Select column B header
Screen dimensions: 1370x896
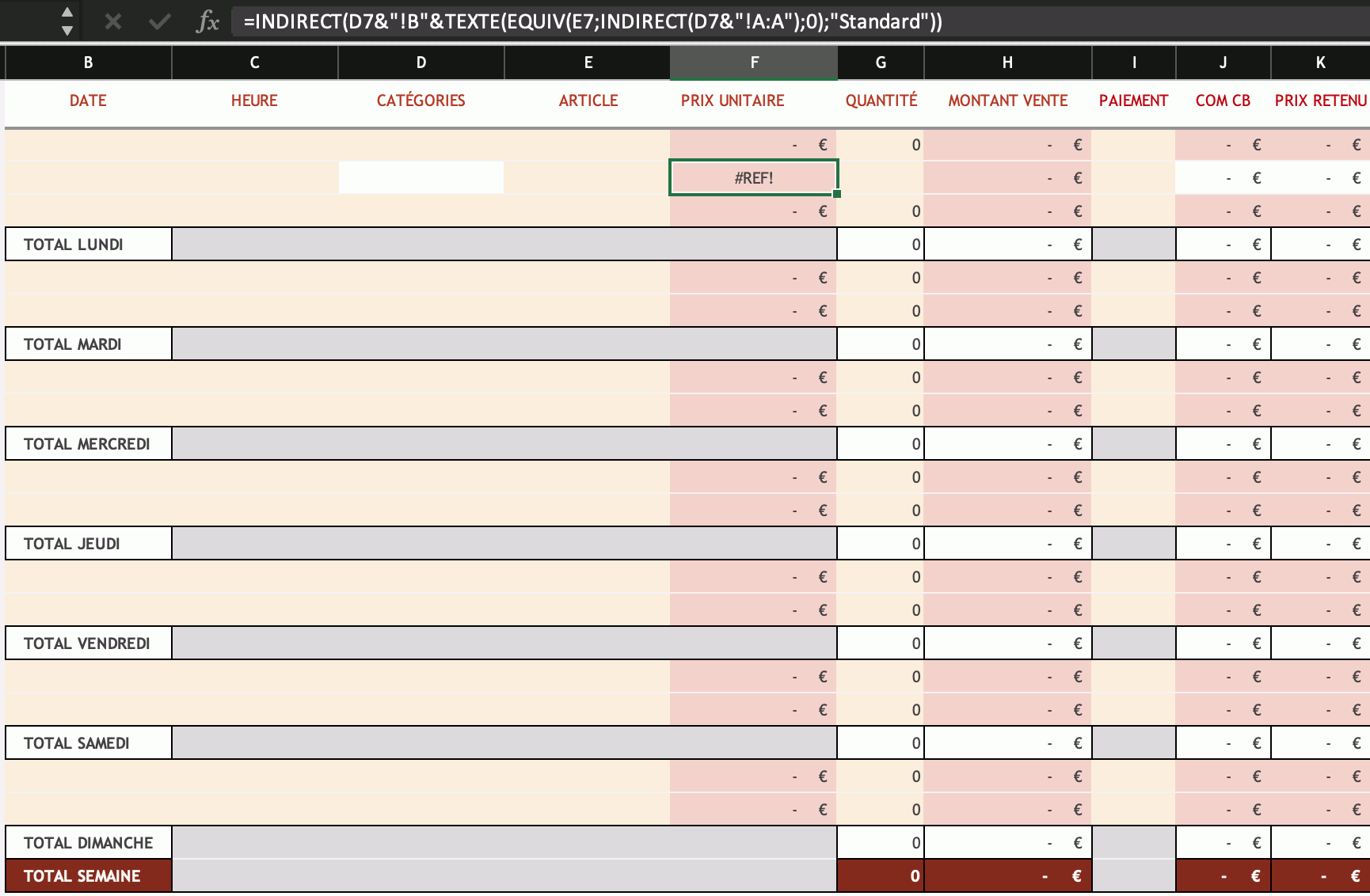[88, 63]
